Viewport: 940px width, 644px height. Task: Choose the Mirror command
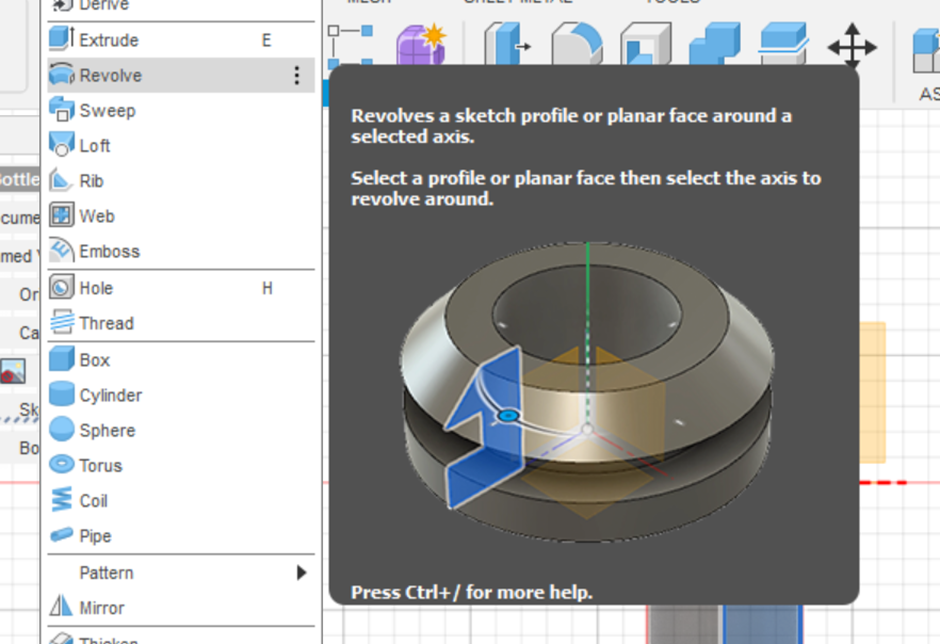[180, 608]
